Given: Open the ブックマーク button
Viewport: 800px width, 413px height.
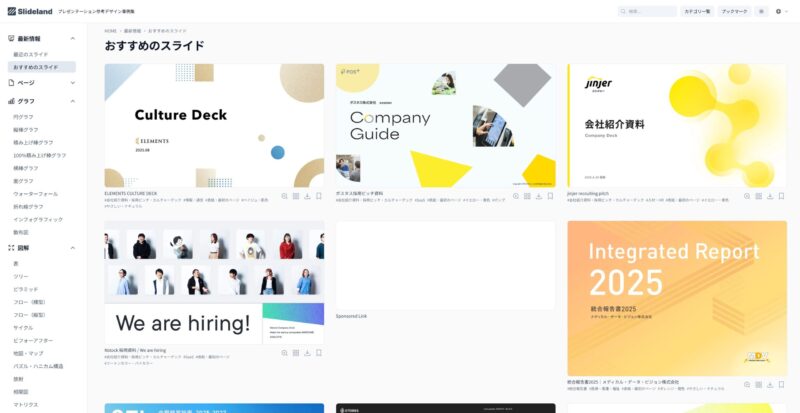Looking at the screenshot, I should [x=734, y=11].
